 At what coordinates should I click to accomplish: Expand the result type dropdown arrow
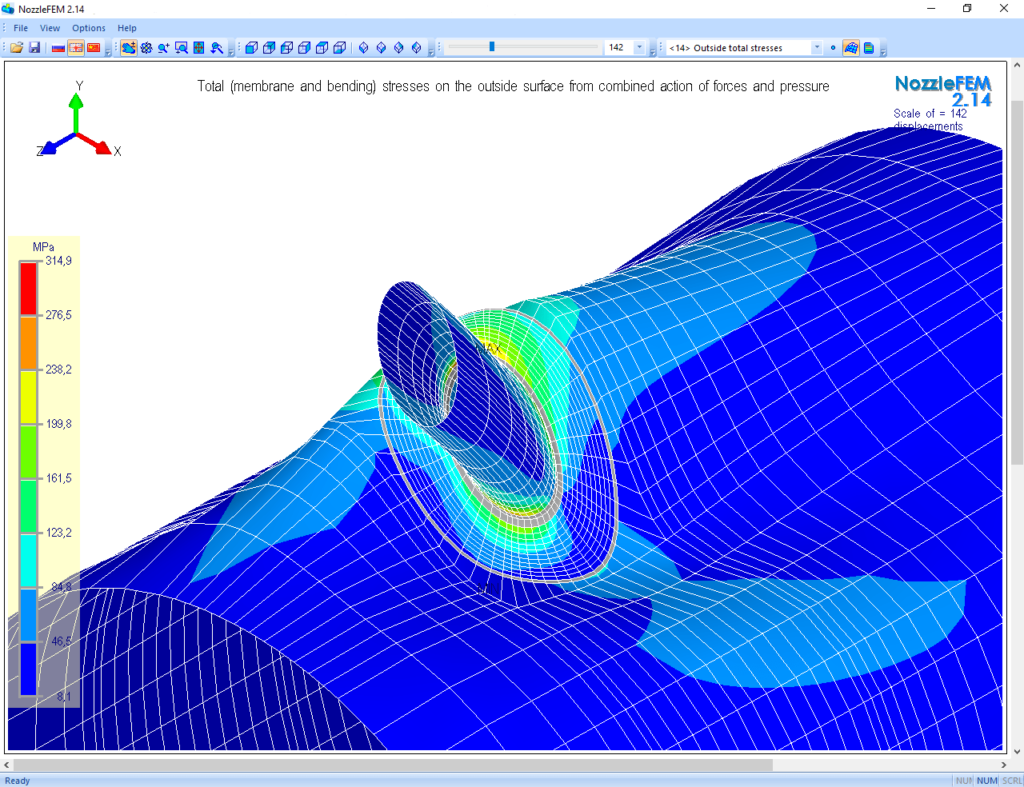coord(816,48)
